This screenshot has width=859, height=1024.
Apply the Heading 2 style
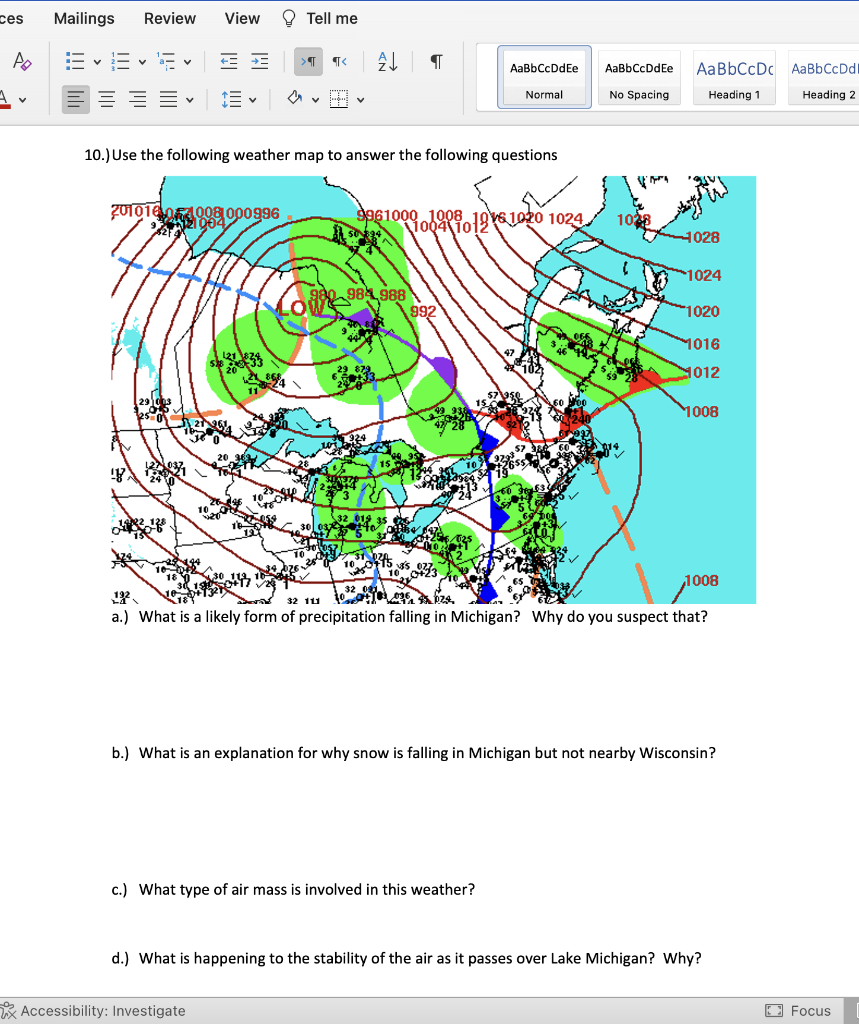tap(826, 77)
